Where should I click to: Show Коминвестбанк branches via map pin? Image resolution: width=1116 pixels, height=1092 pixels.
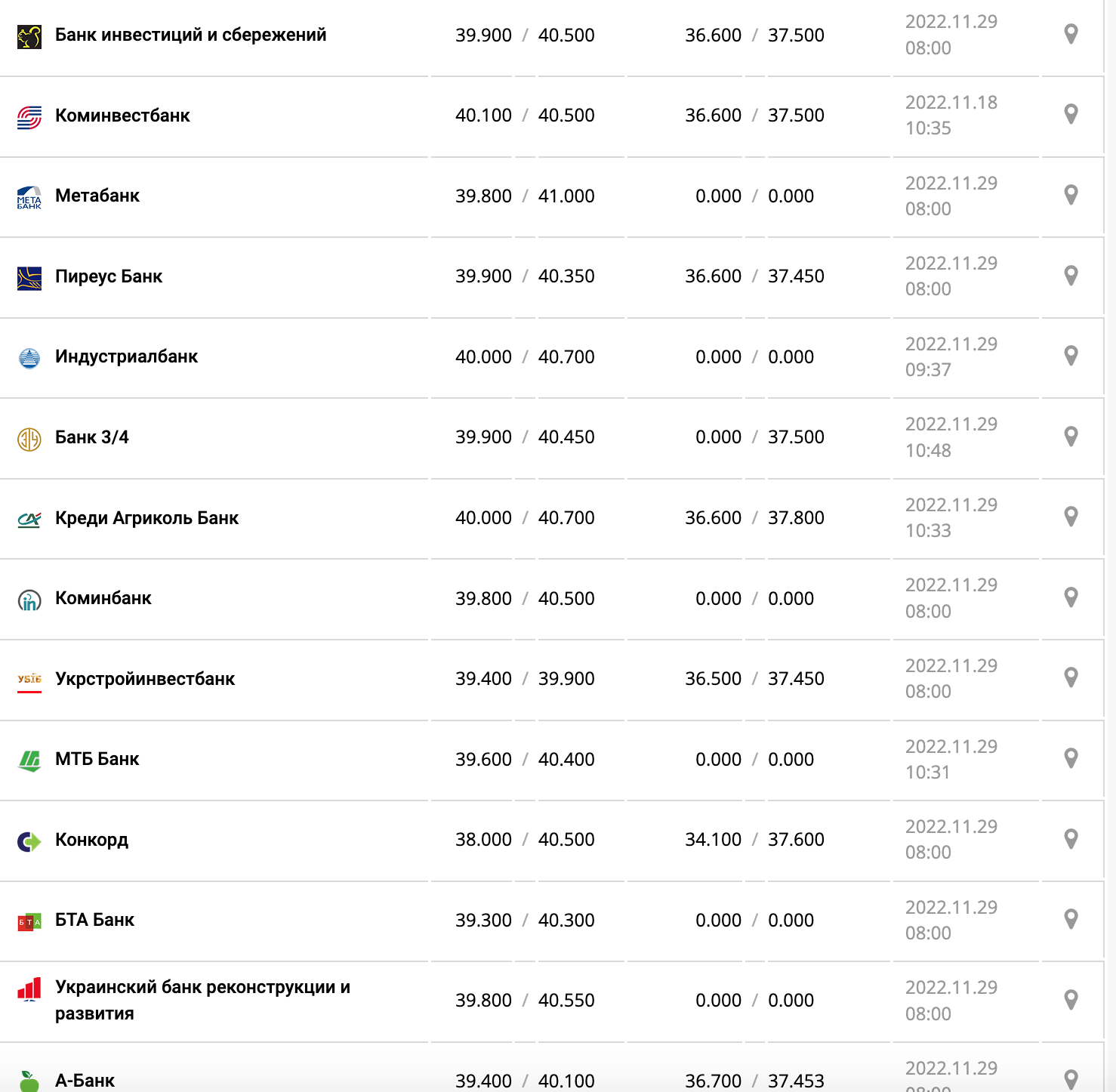click(x=1071, y=115)
